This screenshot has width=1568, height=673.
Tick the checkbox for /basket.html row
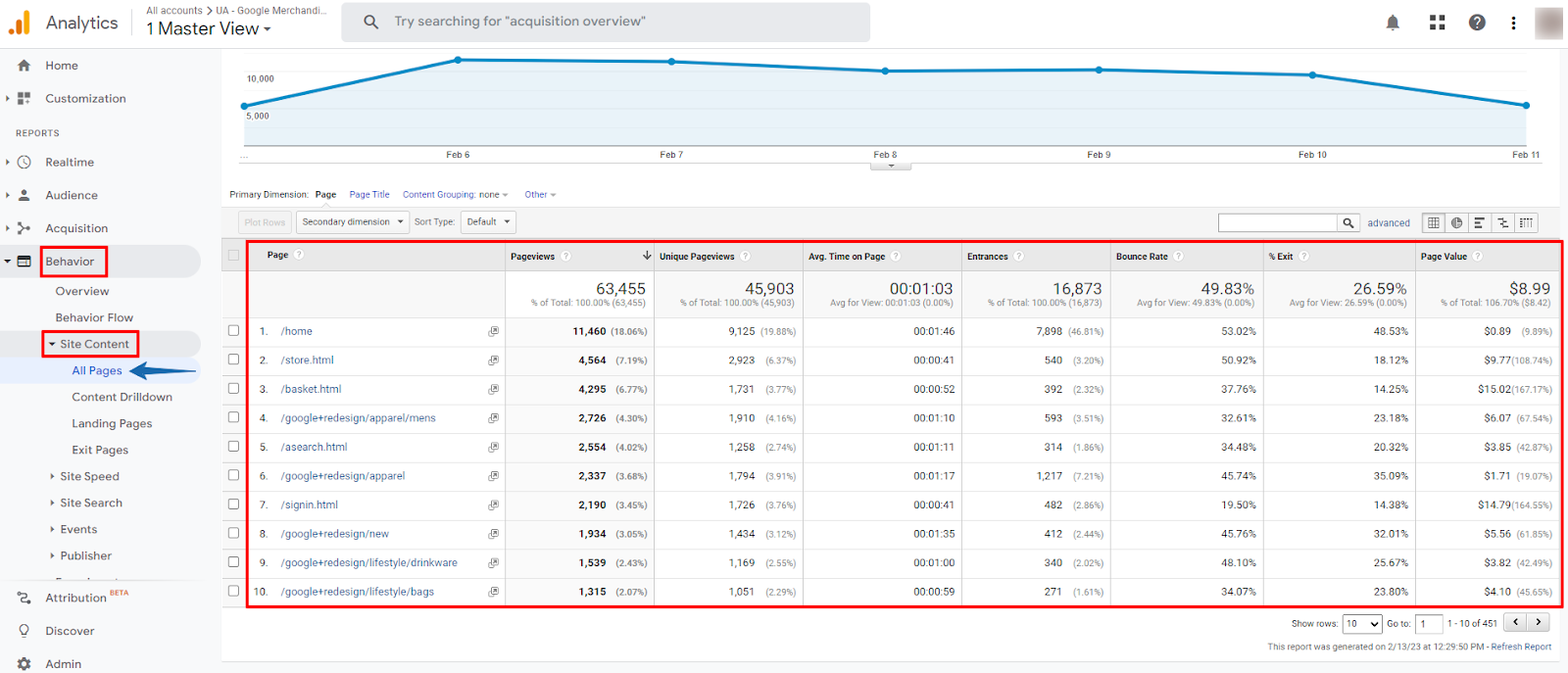(233, 388)
